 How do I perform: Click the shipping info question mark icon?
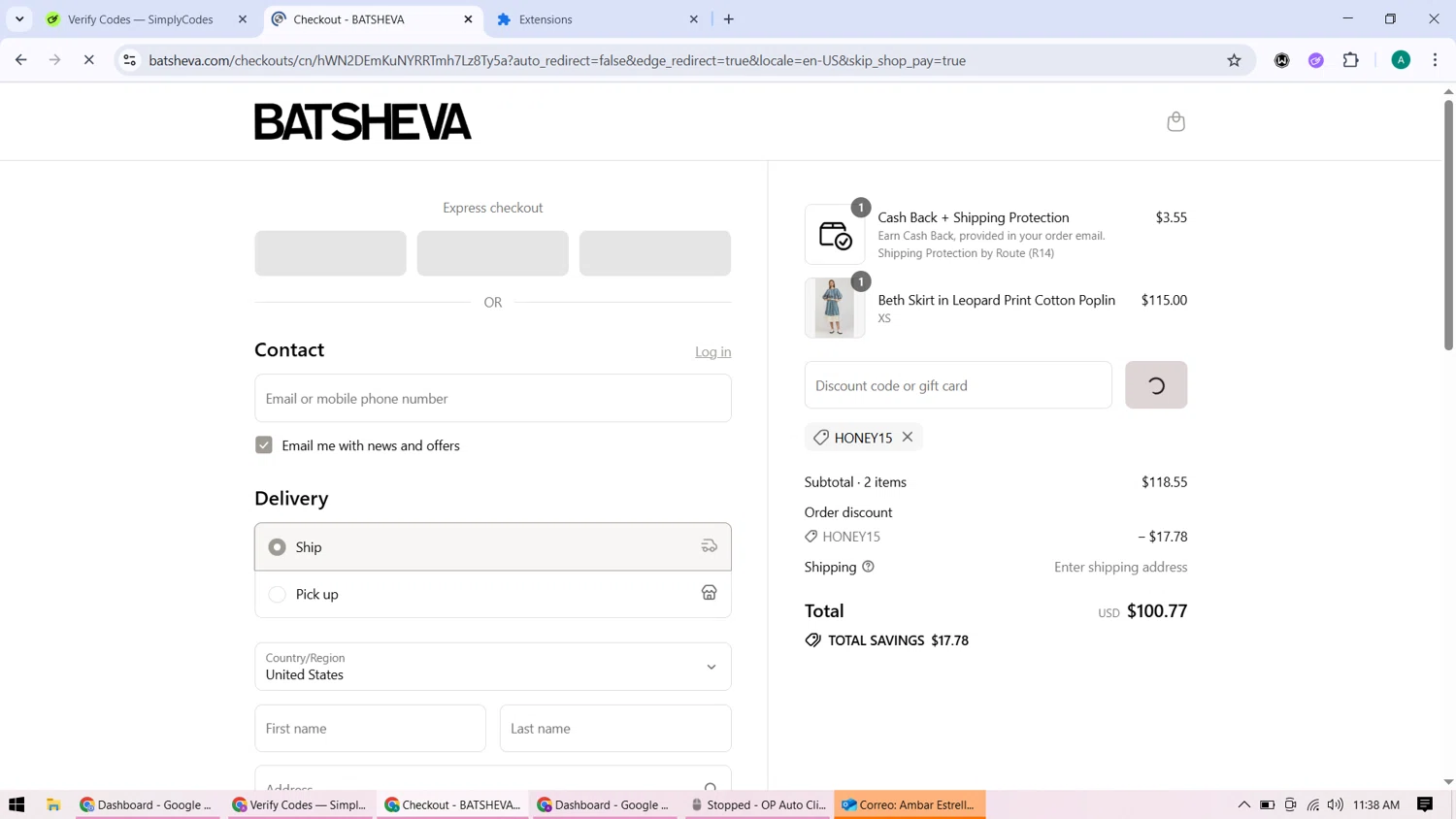(x=868, y=567)
